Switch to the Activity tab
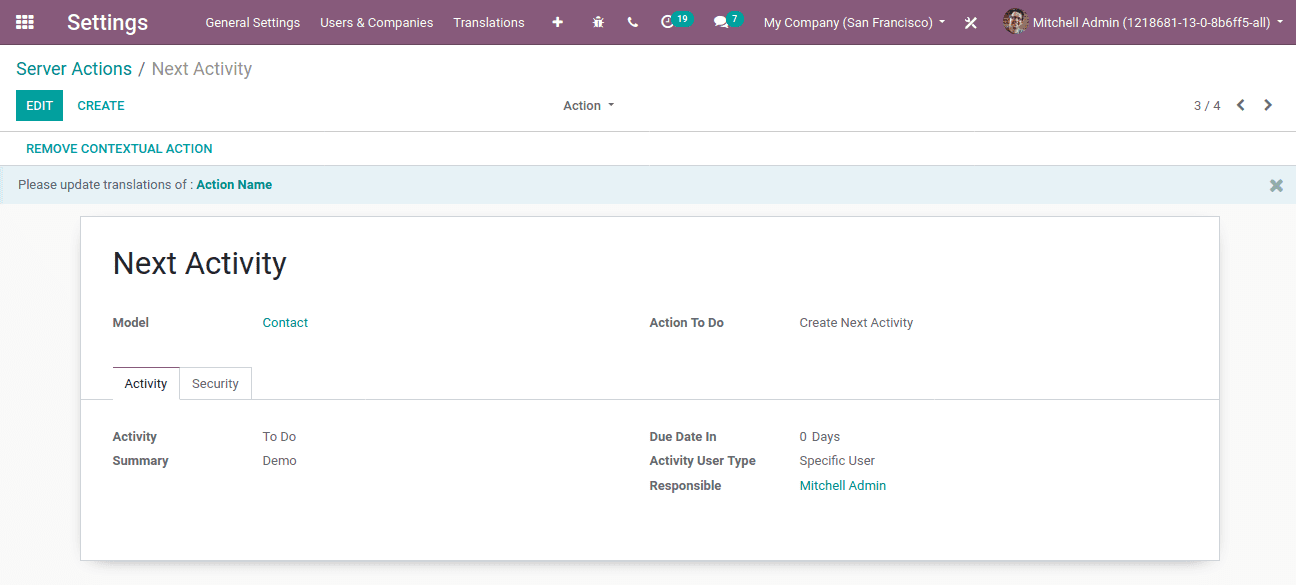 click(146, 384)
